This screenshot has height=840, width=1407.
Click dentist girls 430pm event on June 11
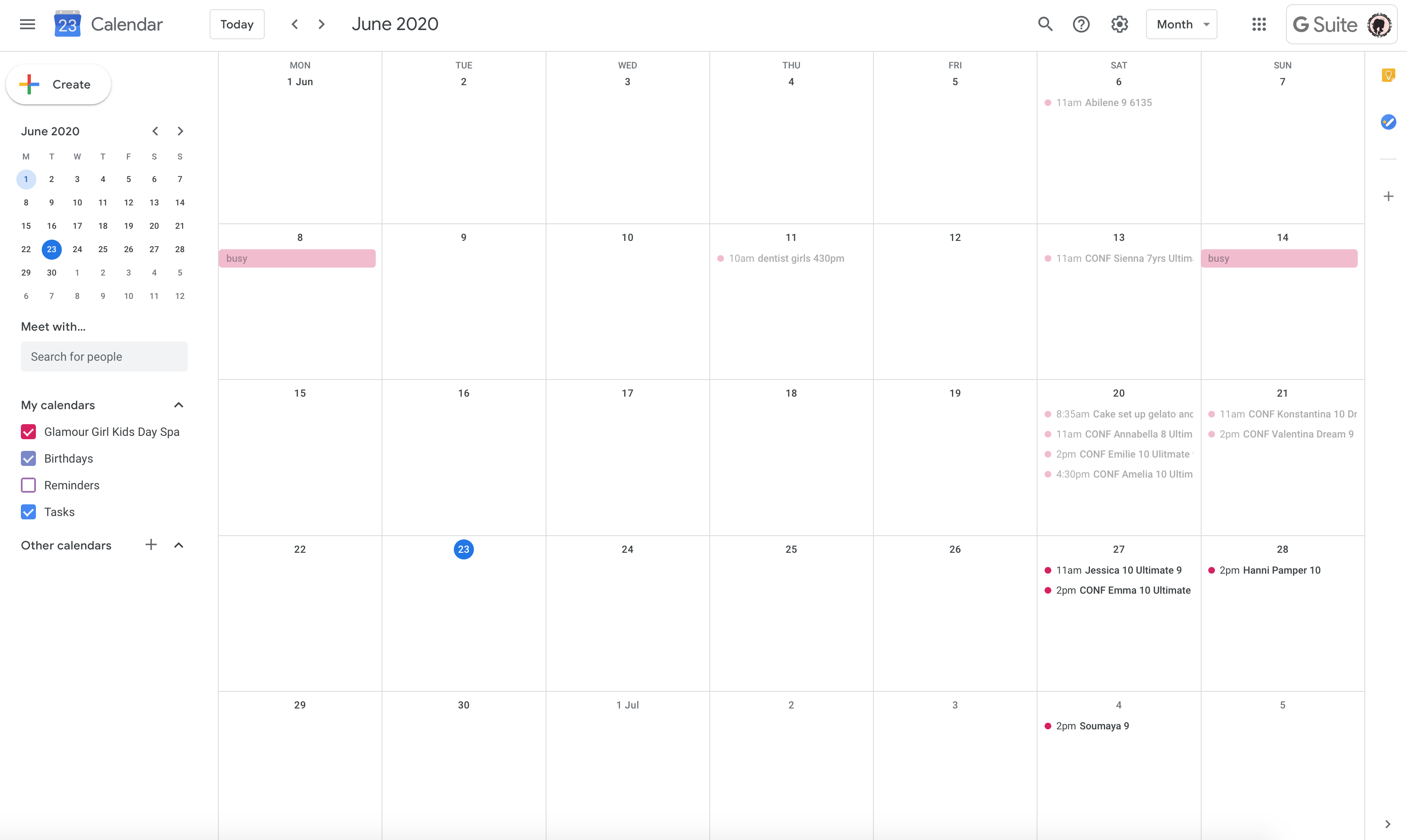pyautogui.click(x=786, y=258)
